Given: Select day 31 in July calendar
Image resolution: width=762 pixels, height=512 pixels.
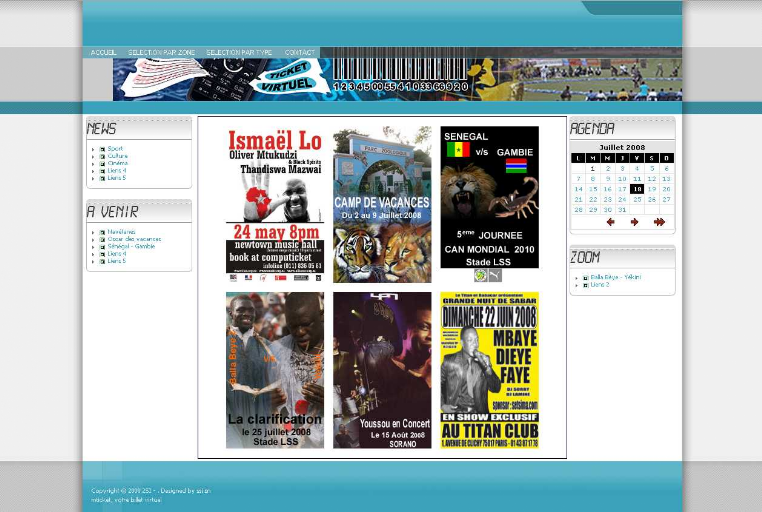Looking at the screenshot, I should tap(622, 210).
